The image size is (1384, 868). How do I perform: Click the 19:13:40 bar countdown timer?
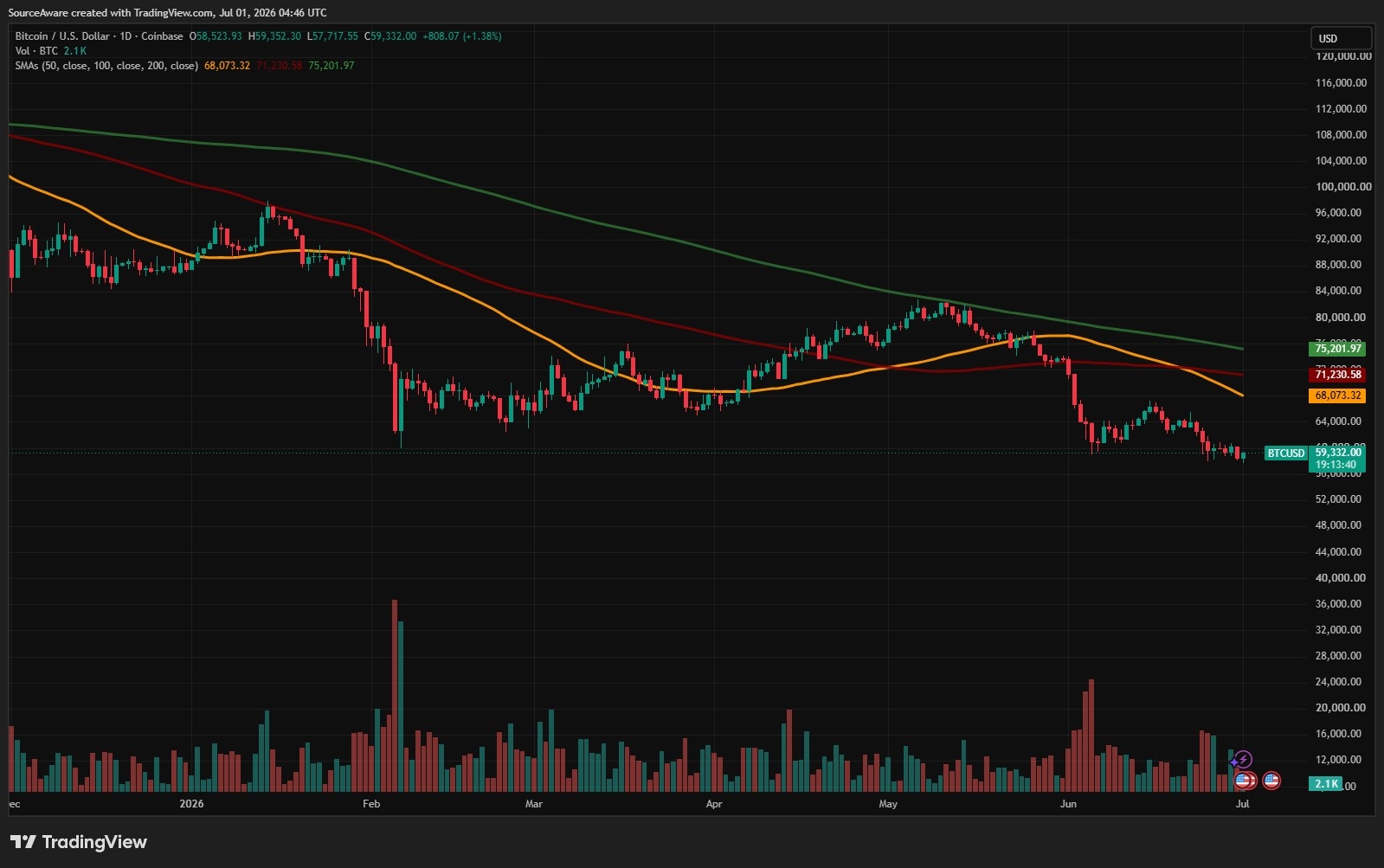tap(1337, 465)
